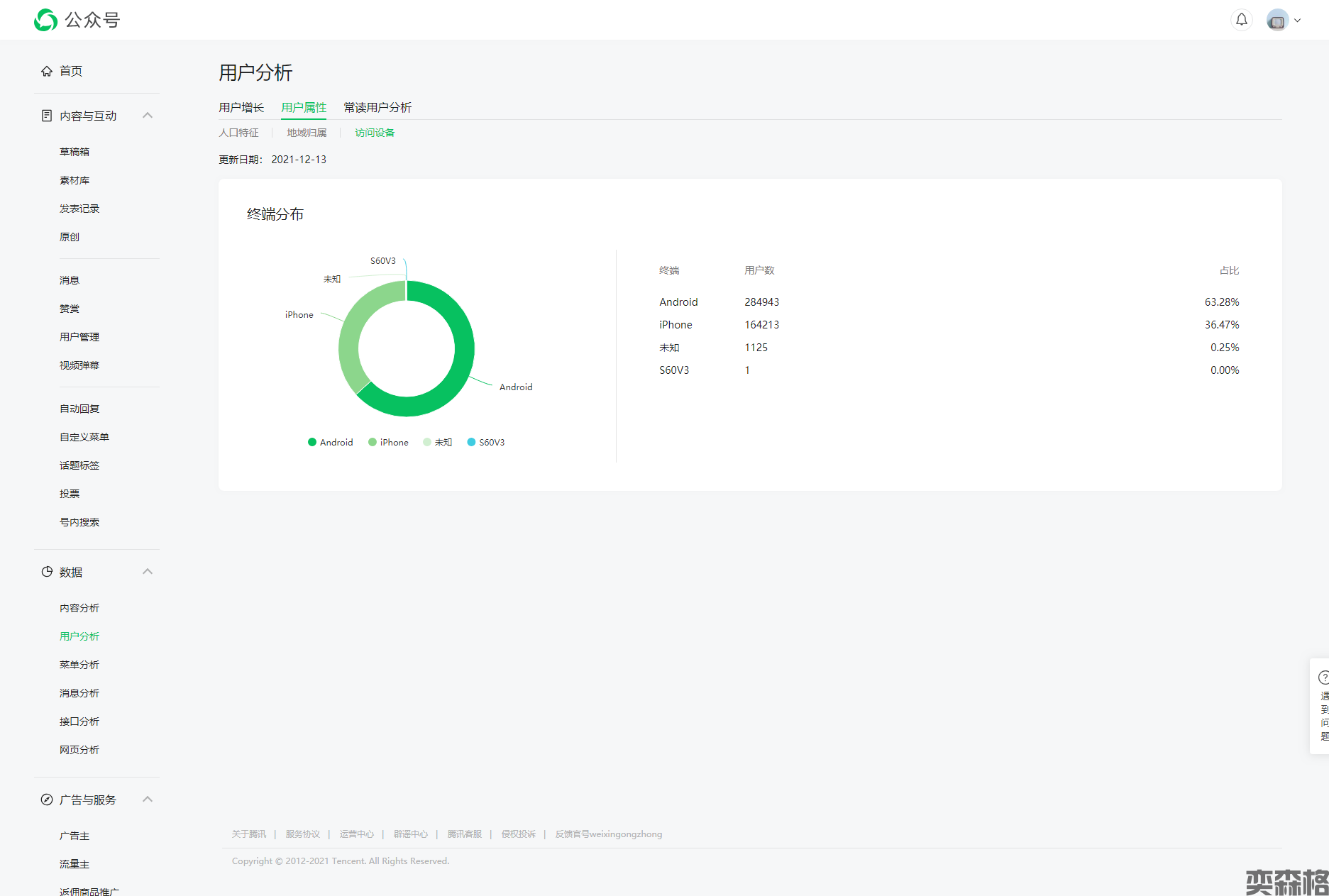This screenshot has width=1329, height=896.
Task: Open the notification bell
Action: click(1241, 20)
